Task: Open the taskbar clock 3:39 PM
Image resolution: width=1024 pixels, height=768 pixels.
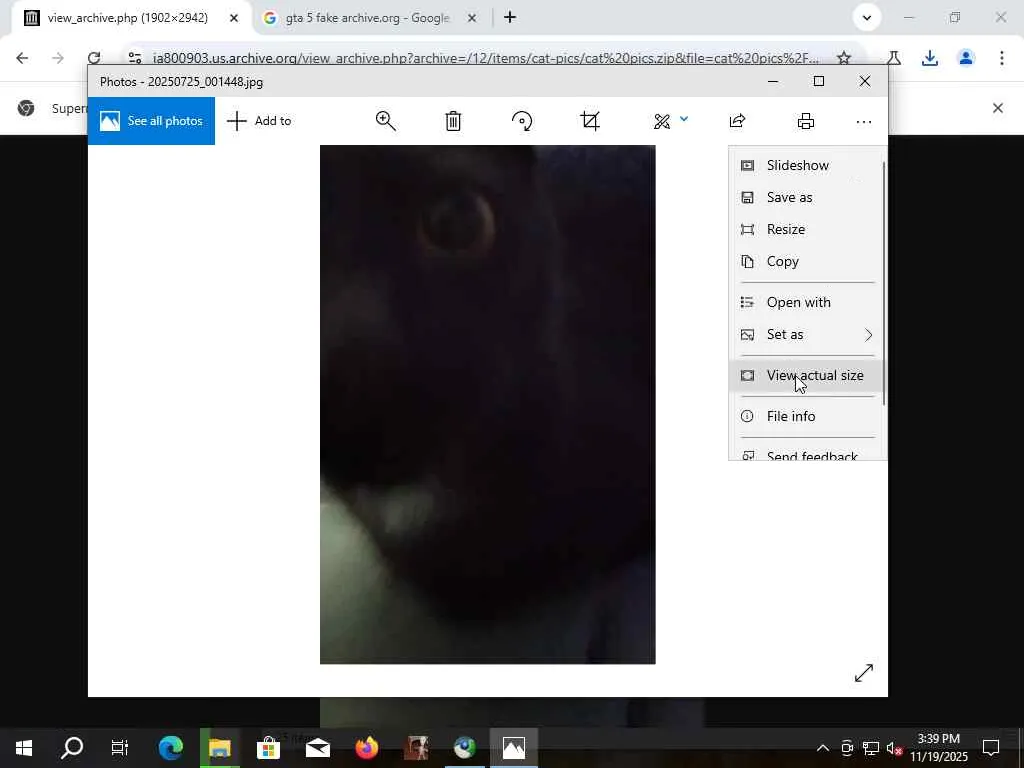Action: click(938, 748)
